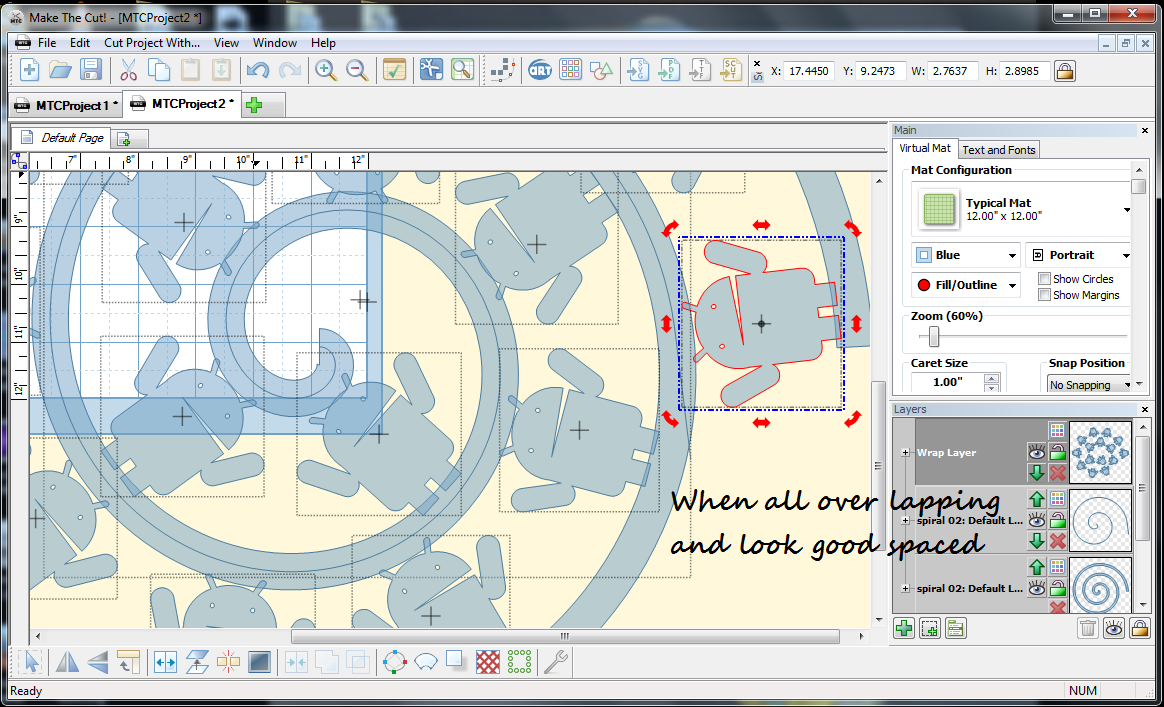Image resolution: width=1164 pixels, height=707 pixels.
Task: Click the X coordinate input field
Action: [x=808, y=71]
